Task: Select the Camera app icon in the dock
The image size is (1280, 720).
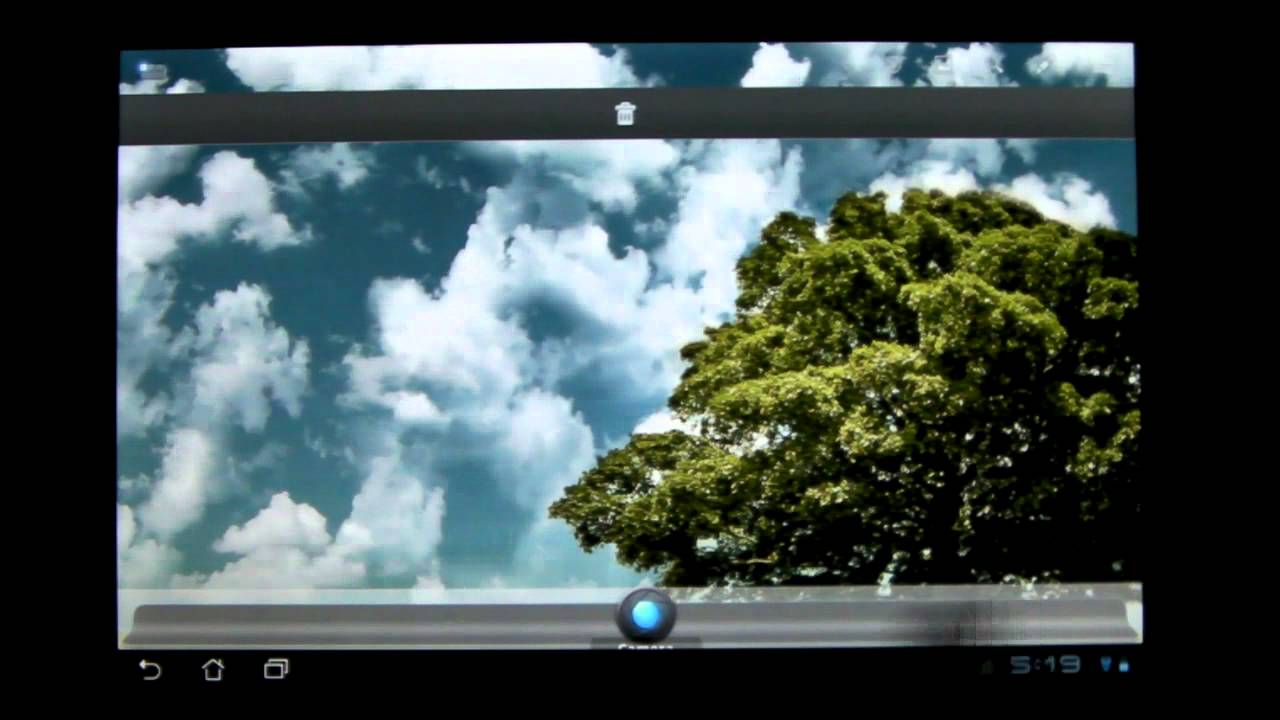Action: point(646,615)
